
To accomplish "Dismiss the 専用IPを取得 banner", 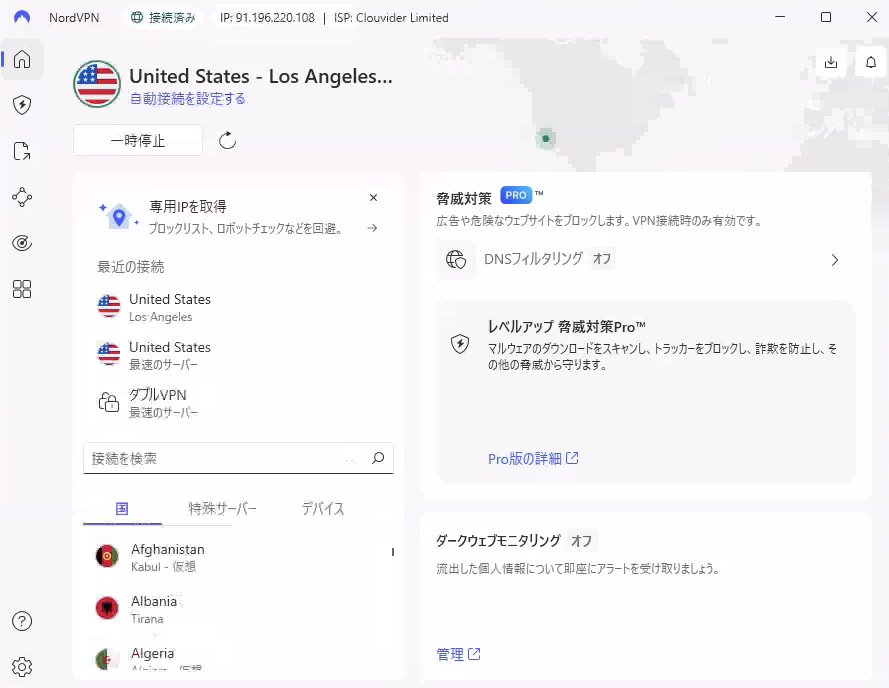I will pos(373,198).
